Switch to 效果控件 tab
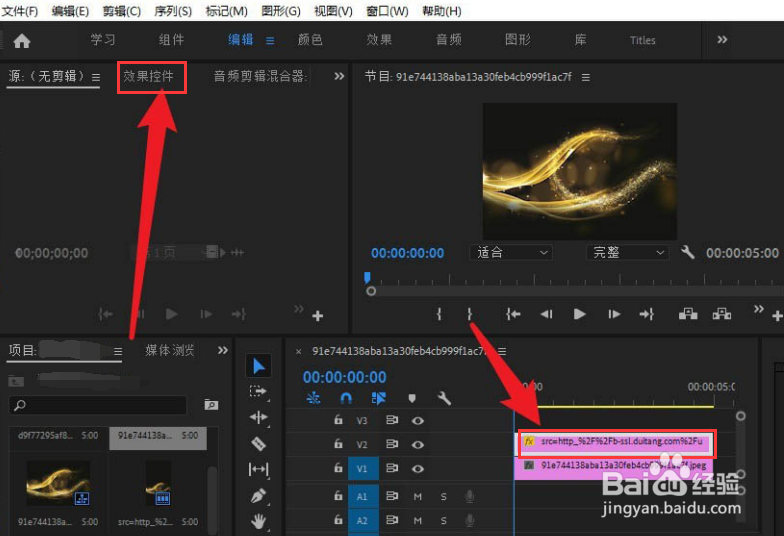Screen dimensions: 784x536 pos(148,76)
